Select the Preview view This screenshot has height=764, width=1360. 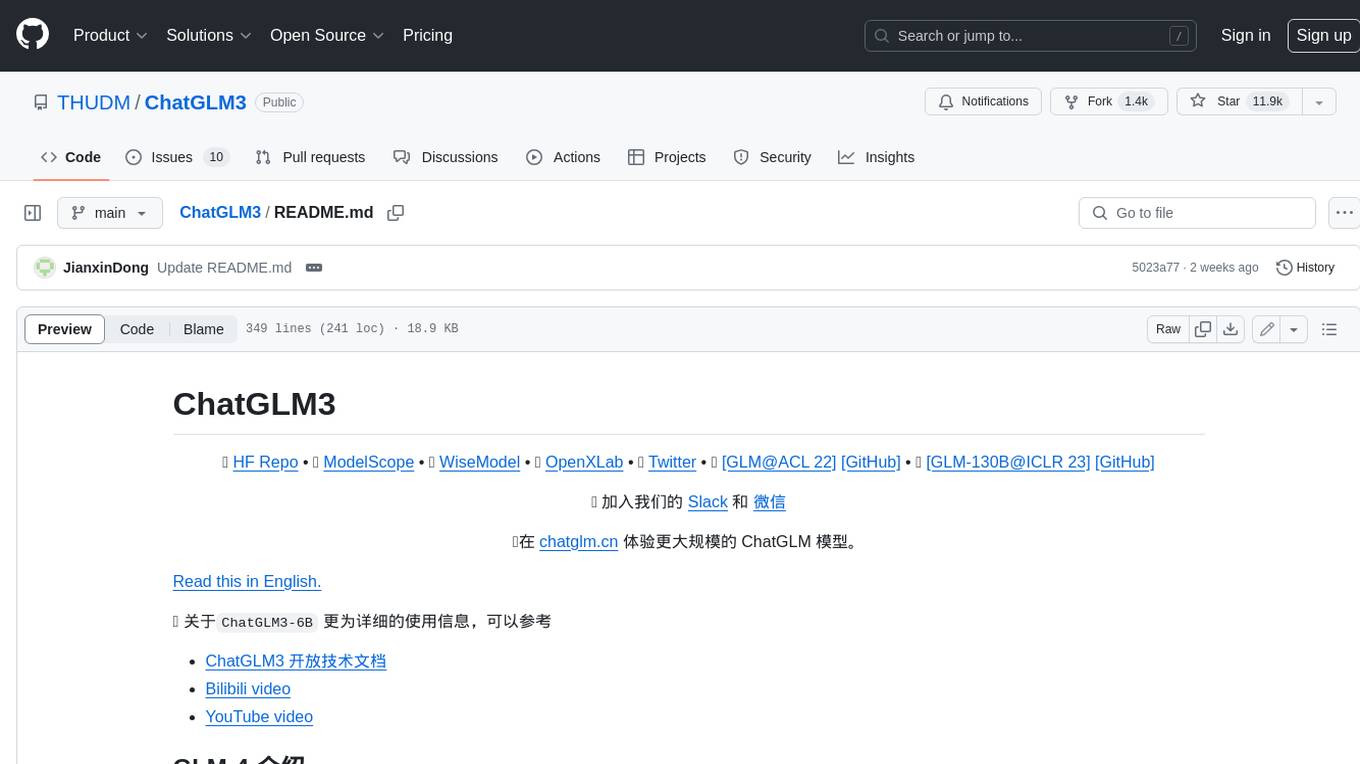(x=65, y=329)
